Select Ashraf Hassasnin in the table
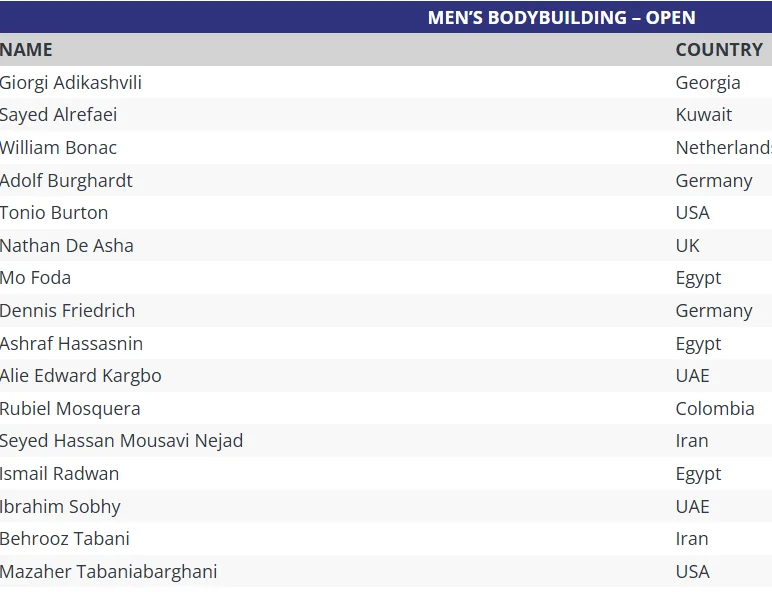The image size is (772, 592). tap(71, 344)
